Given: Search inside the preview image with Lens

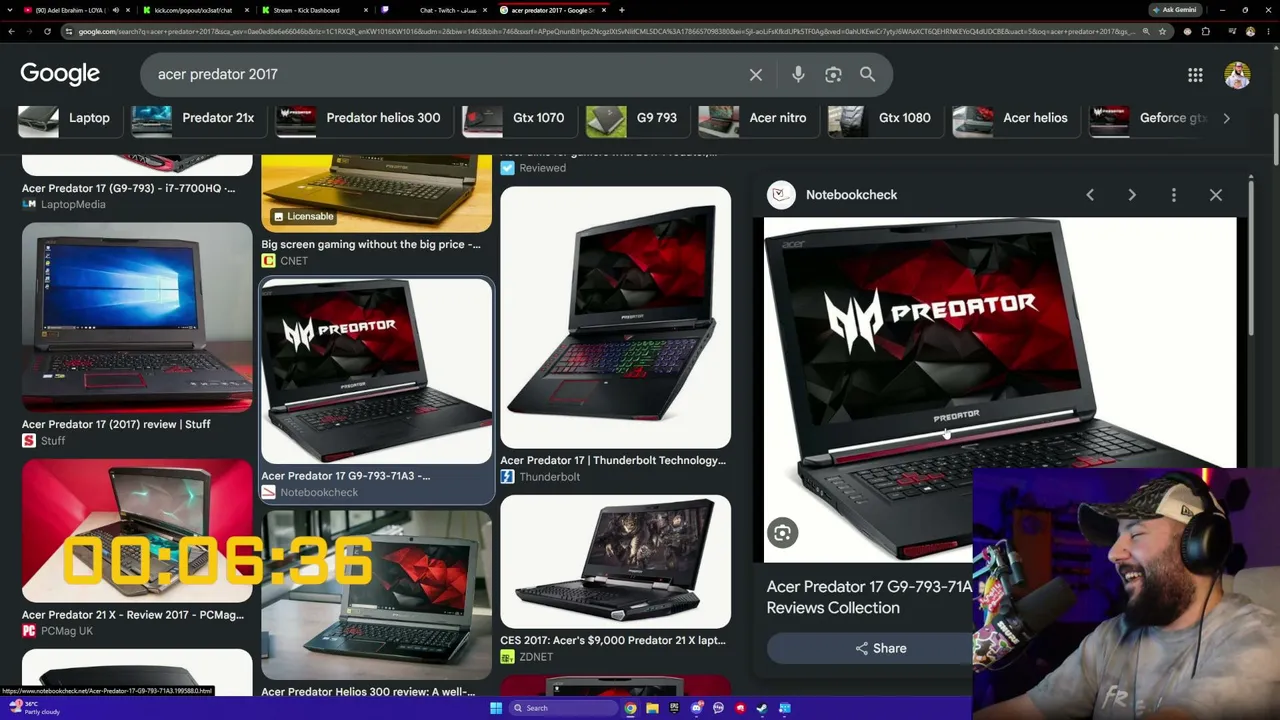Looking at the screenshot, I should click(783, 533).
